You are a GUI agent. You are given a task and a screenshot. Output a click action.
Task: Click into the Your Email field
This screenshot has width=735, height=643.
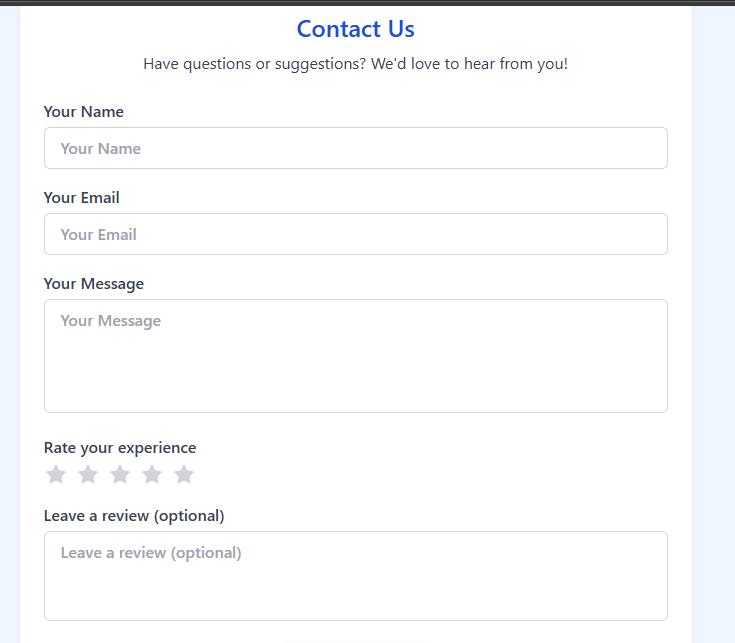356,234
